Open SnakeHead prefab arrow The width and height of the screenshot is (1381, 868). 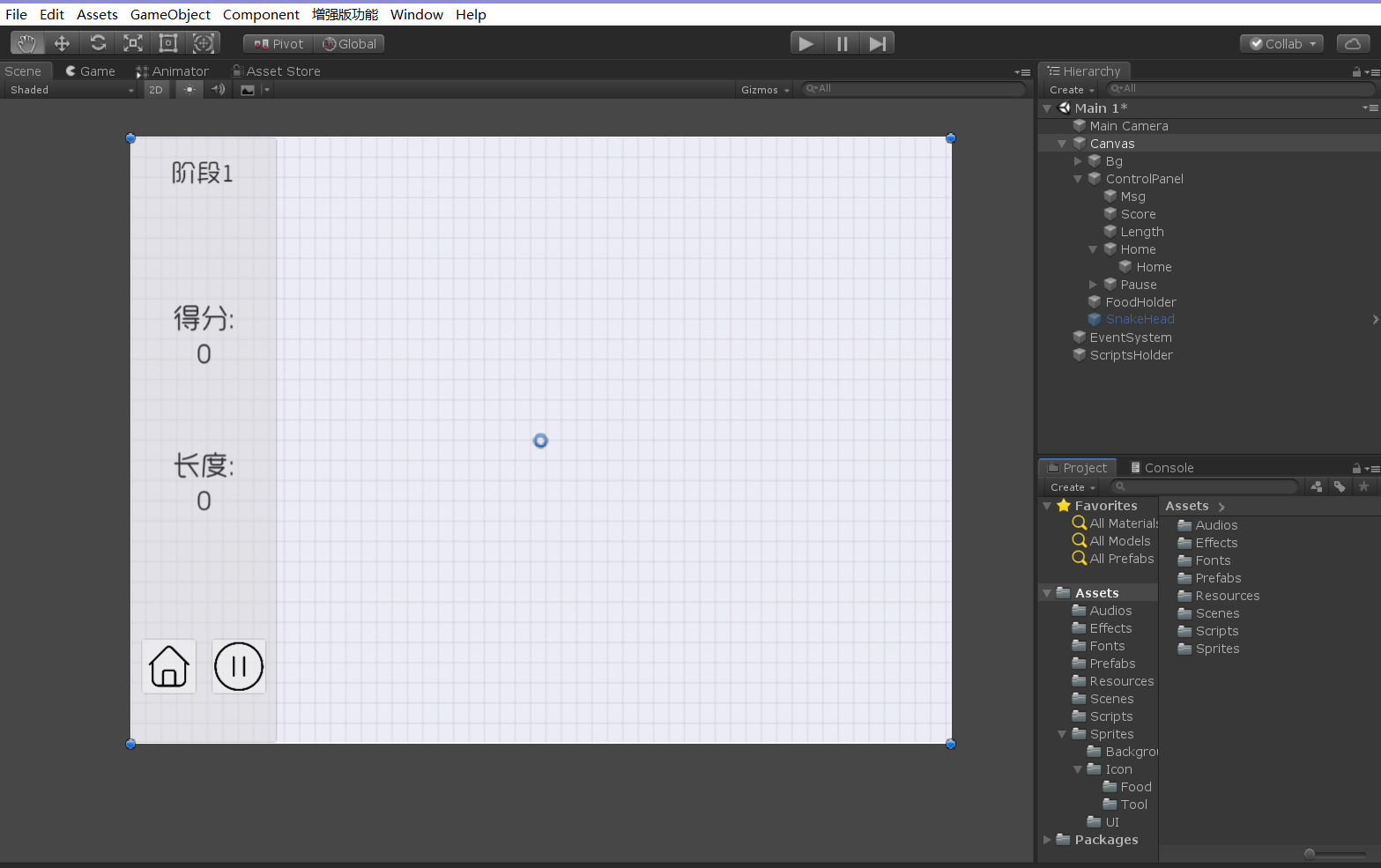(1375, 320)
